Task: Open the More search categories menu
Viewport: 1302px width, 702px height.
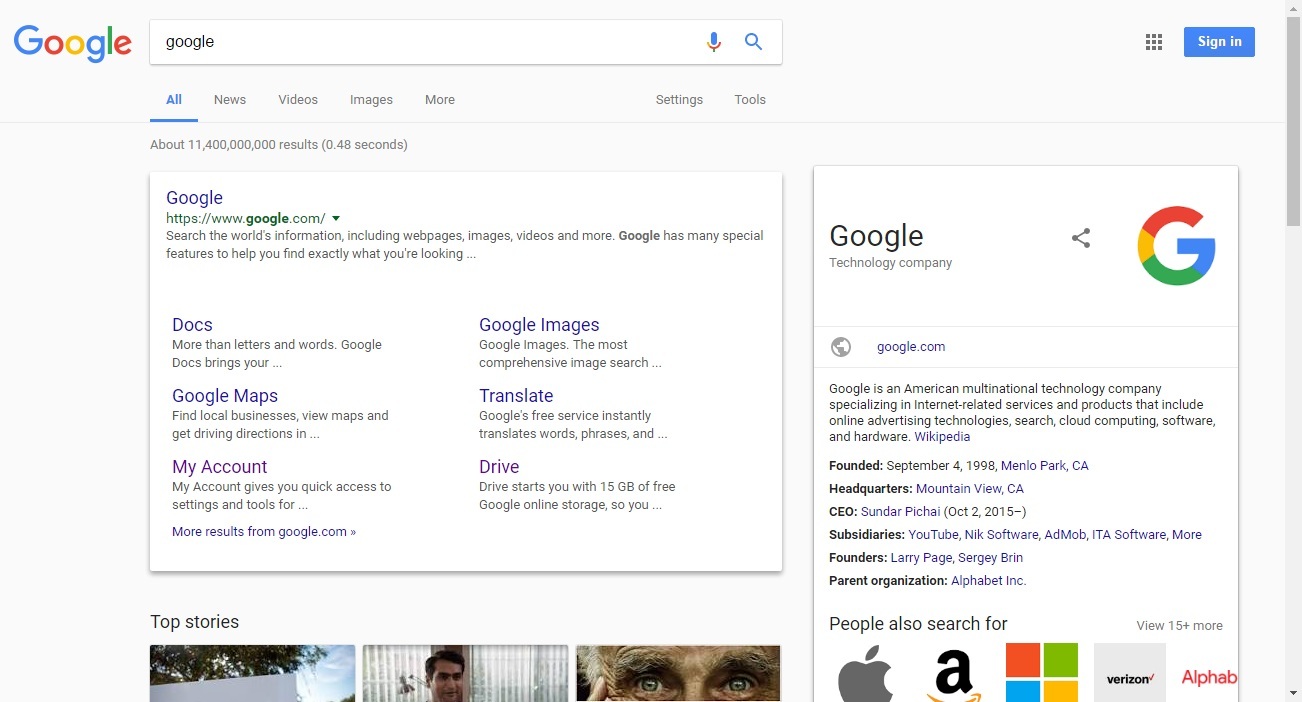Action: 440,100
